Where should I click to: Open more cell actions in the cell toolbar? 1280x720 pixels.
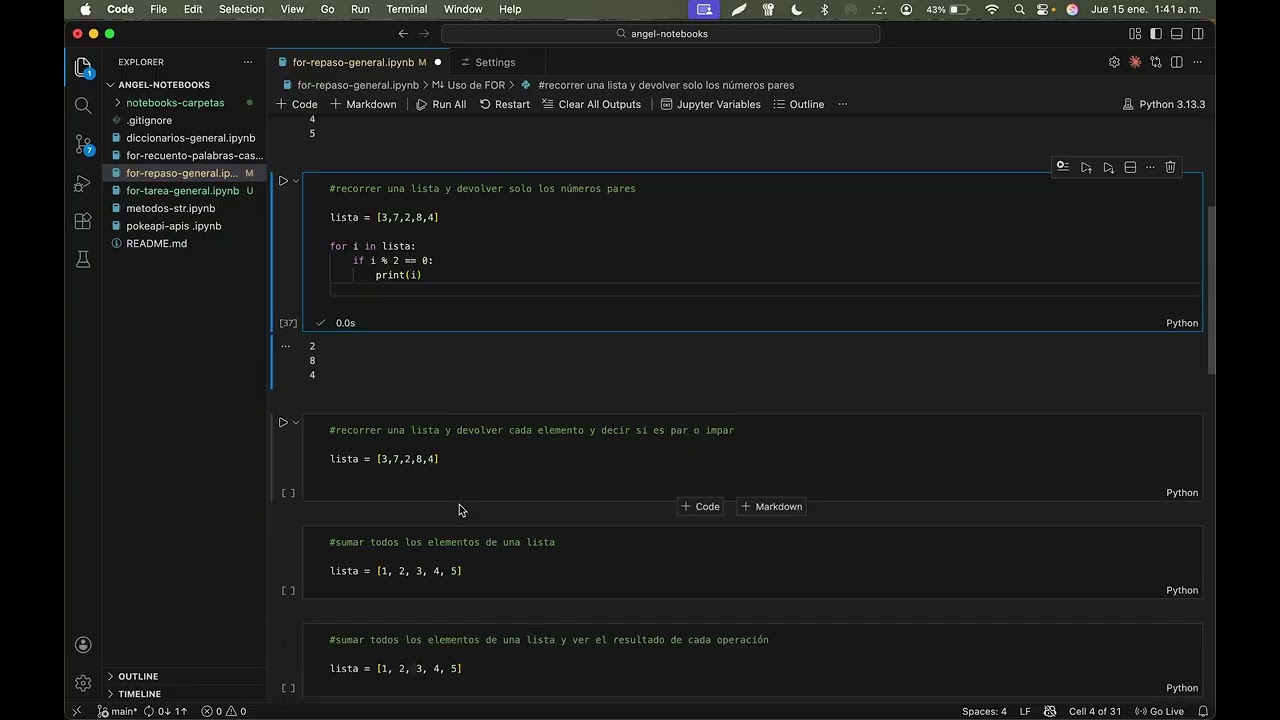coord(1150,167)
